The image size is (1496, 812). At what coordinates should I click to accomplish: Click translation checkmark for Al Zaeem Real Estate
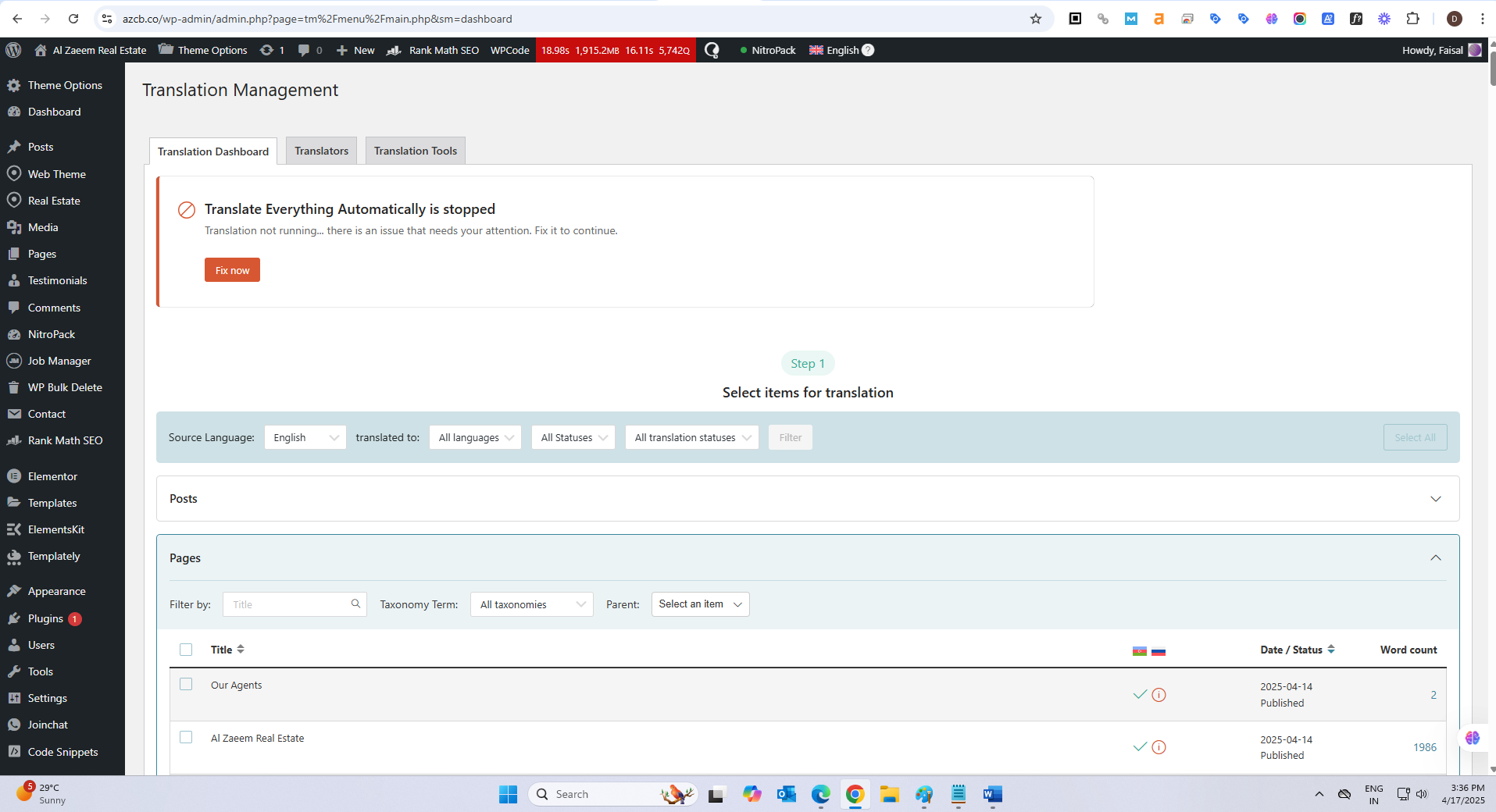pyautogui.click(x=1140, y=746)
